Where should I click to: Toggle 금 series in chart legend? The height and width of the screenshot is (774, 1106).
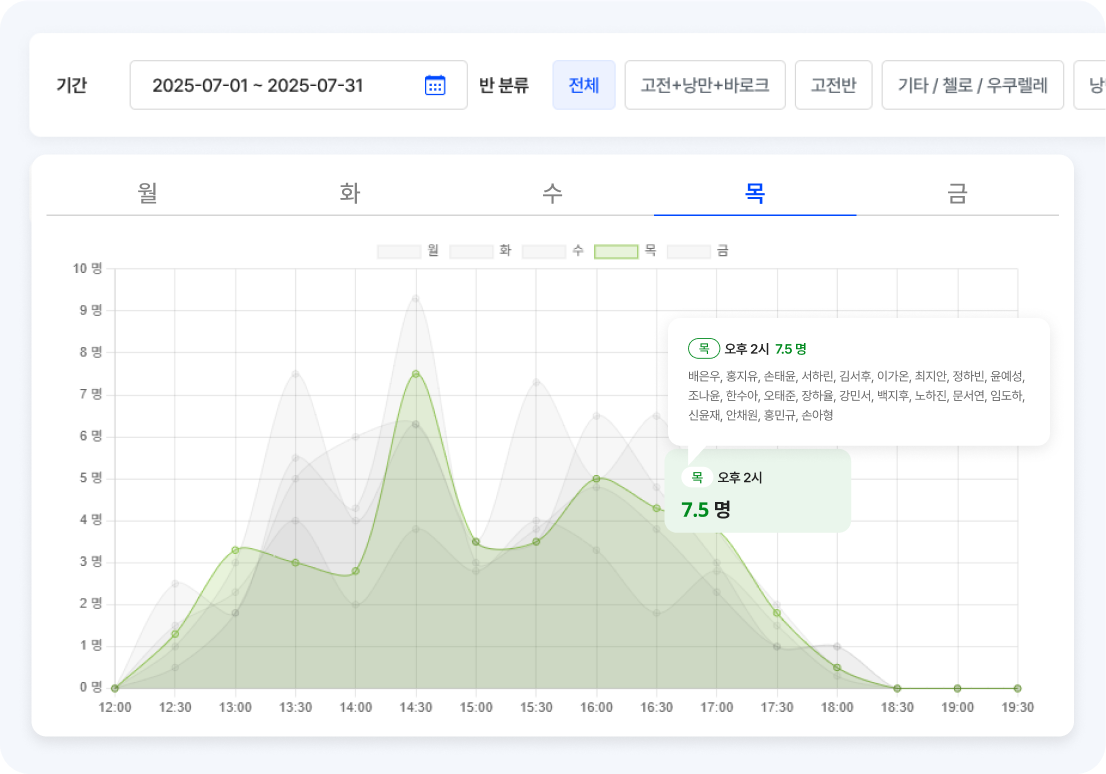pyautogui.click(x=688, y=251)
